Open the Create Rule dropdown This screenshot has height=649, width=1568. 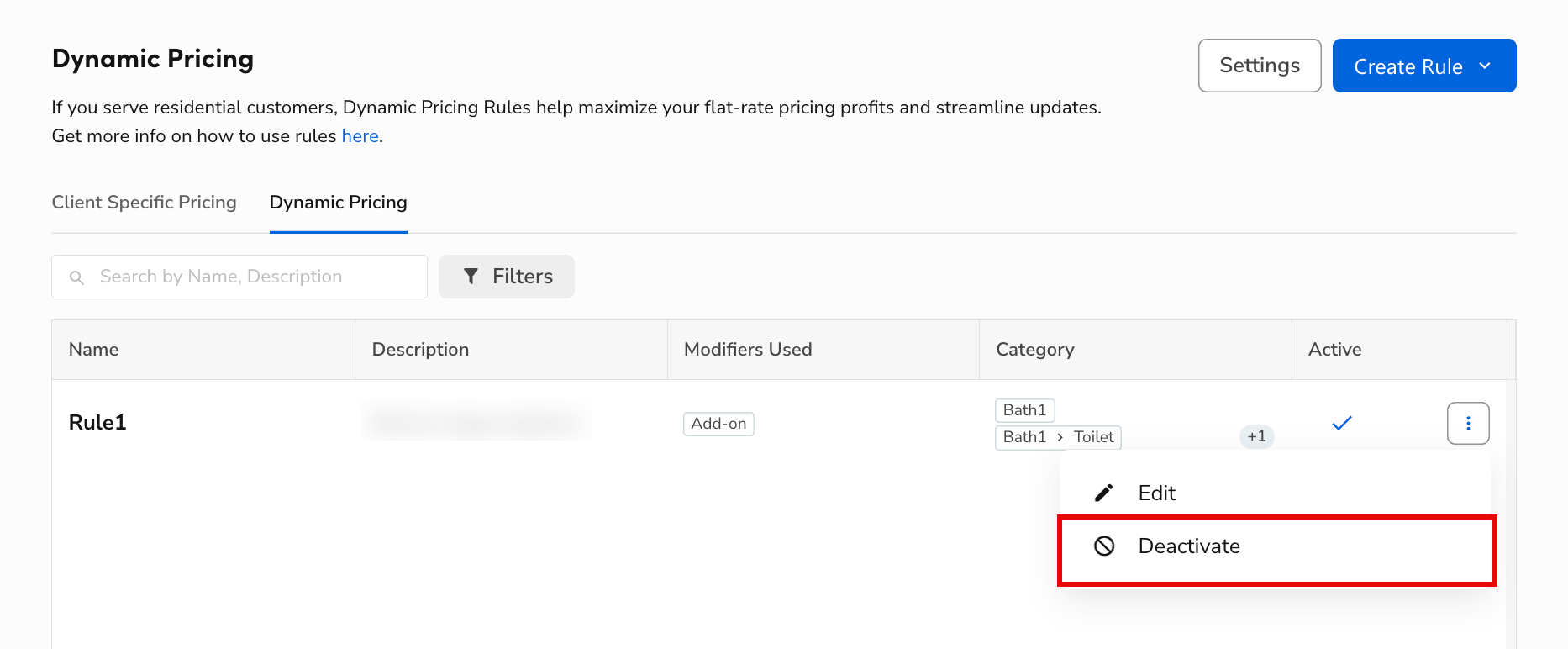(1423, 66)
